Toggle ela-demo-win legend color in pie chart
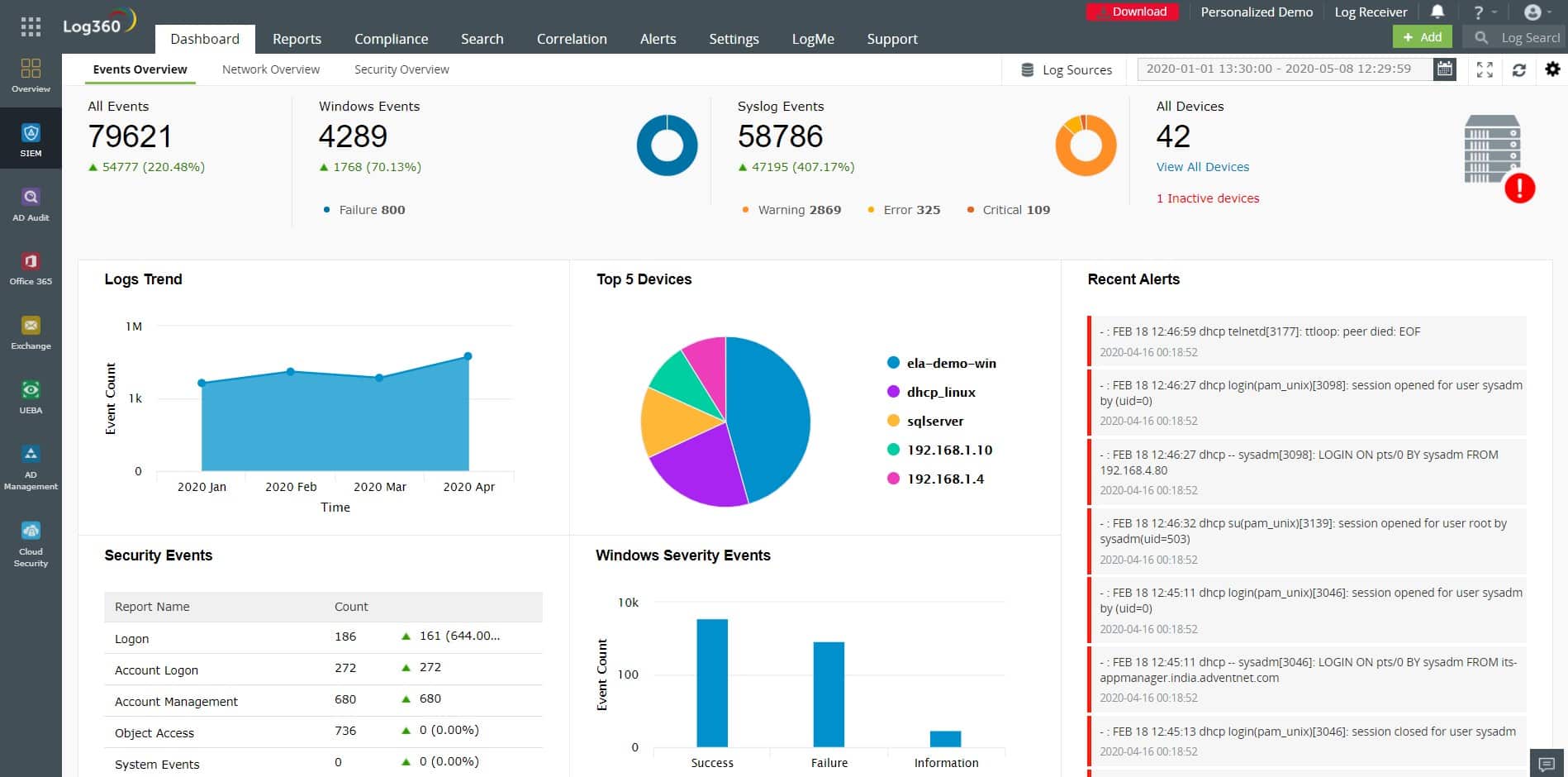 pyautogui.click(x=893, y=363)
